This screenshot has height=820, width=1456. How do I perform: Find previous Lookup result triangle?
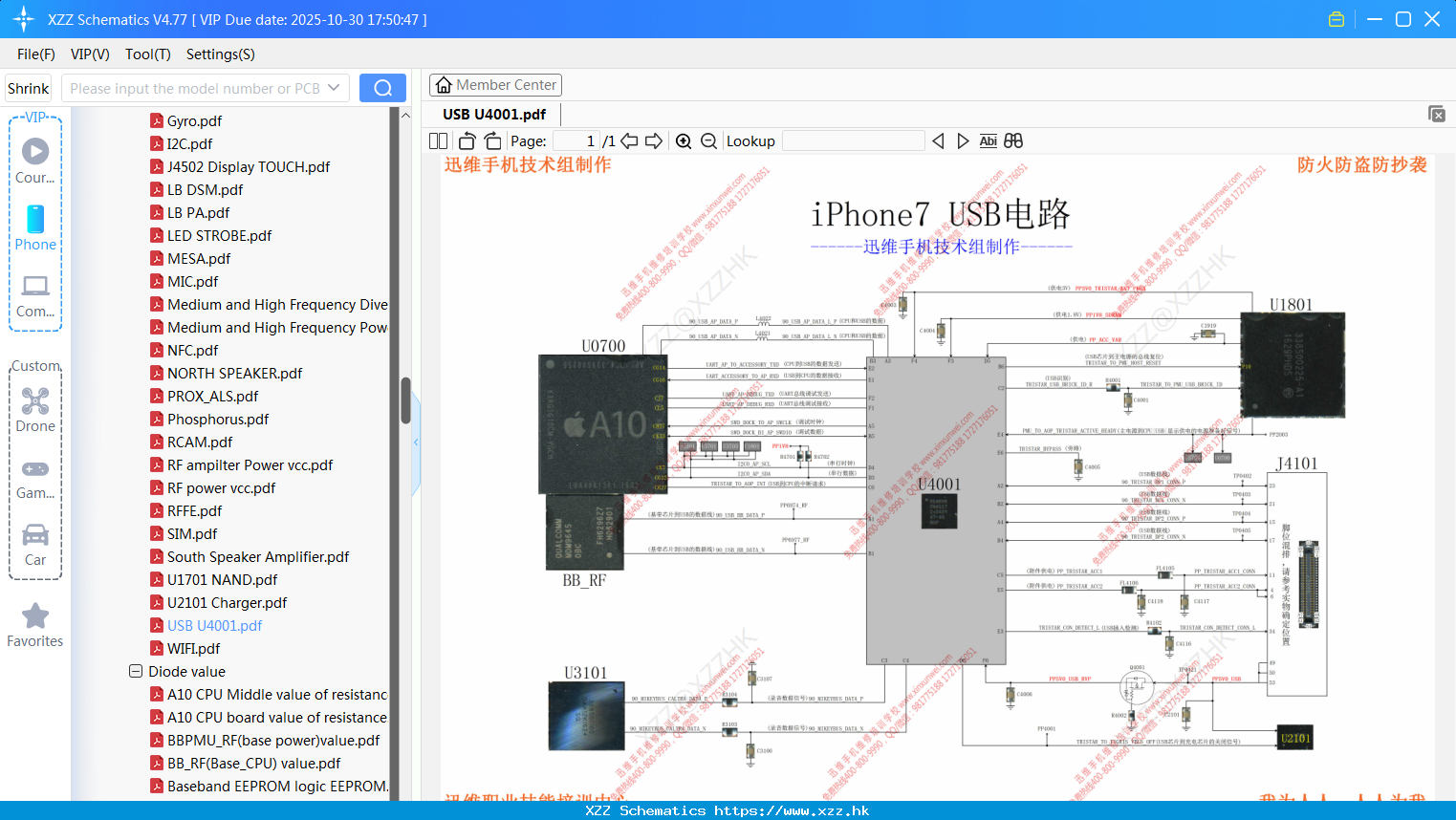(938, 140)
